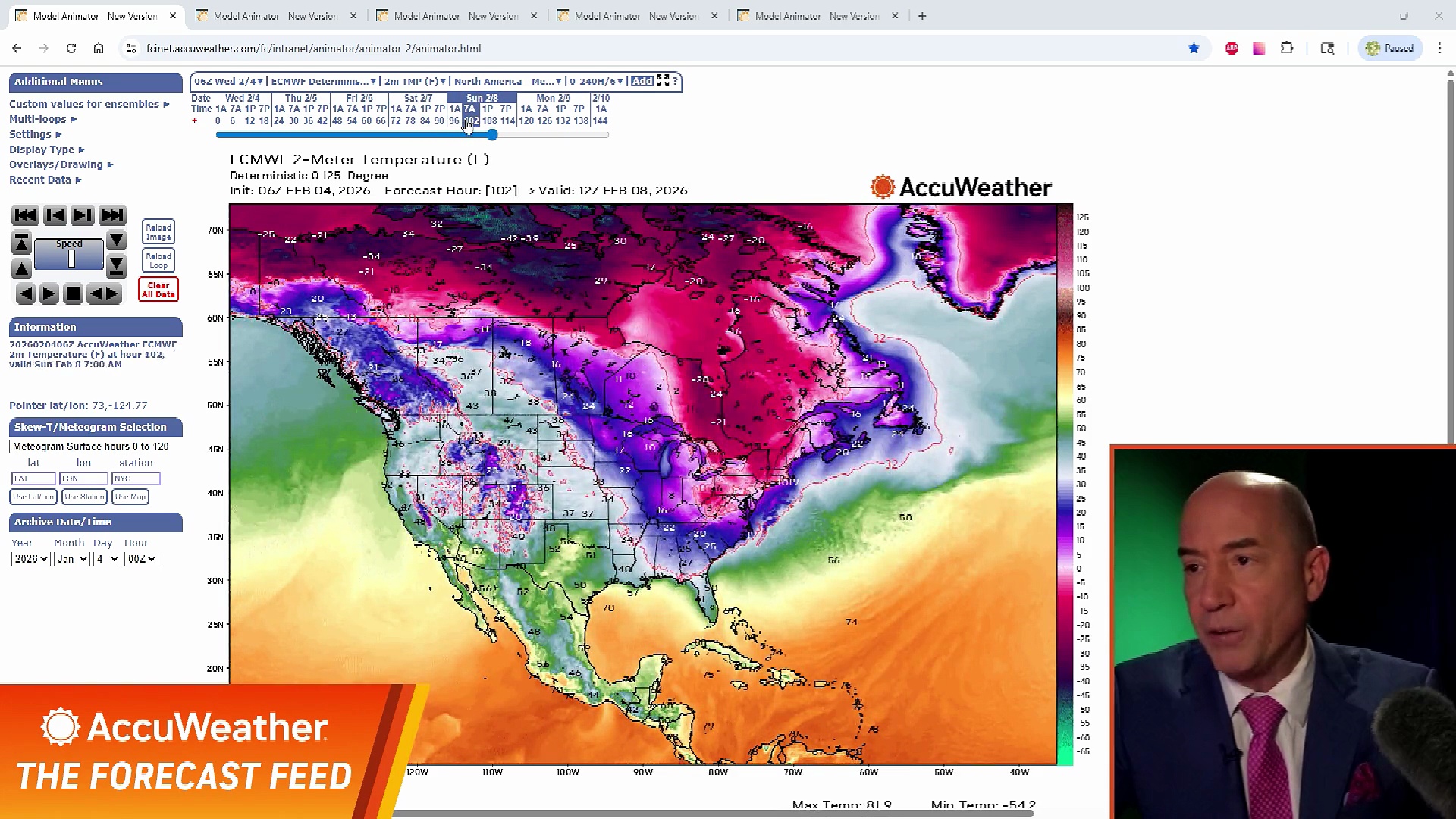This screenshot has height=819, width=1456.
Task: Open the North America region dropdown
Action: tap(507, 81)
